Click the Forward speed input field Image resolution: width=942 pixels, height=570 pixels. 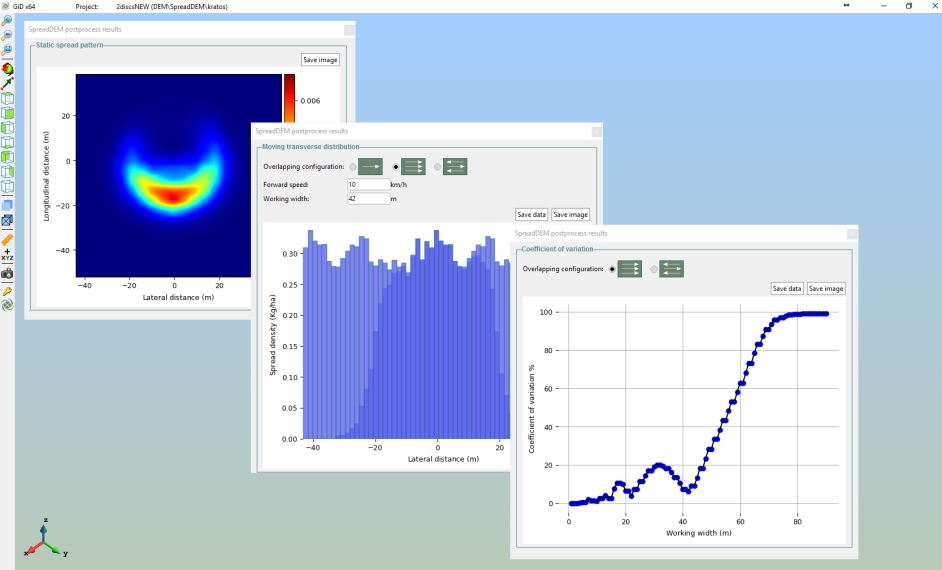coord(368,185)
